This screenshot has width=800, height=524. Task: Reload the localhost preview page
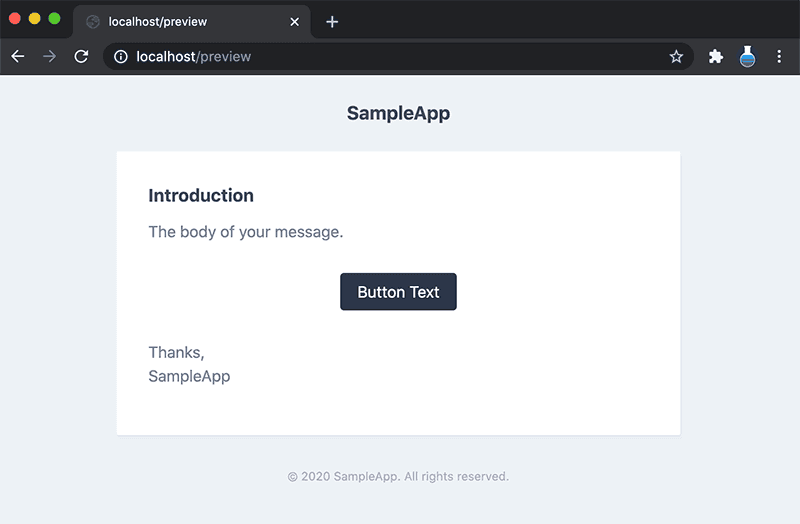point(81,57)
